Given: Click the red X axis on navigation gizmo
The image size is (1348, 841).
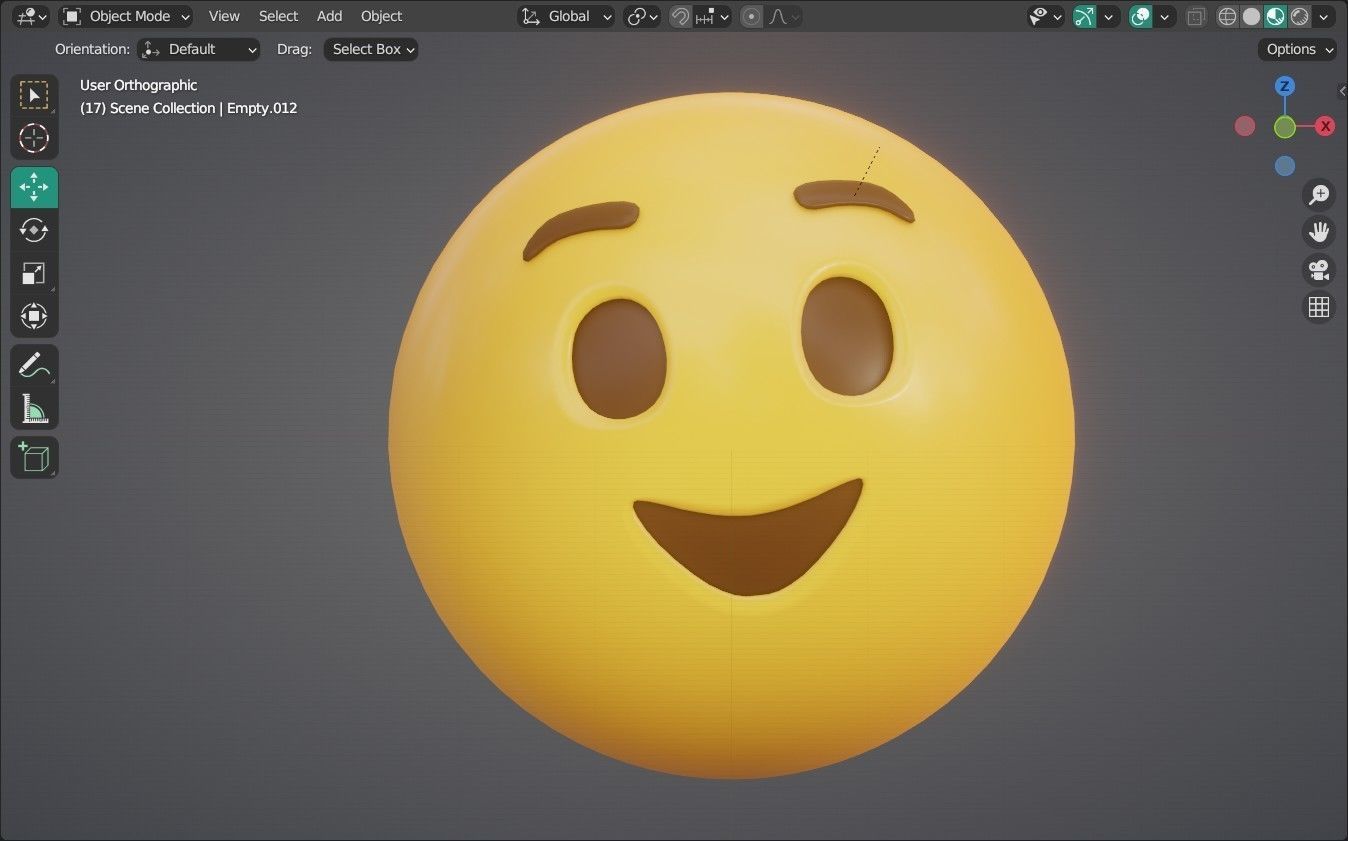Looking at the screenshot, I should [1325, 126].
